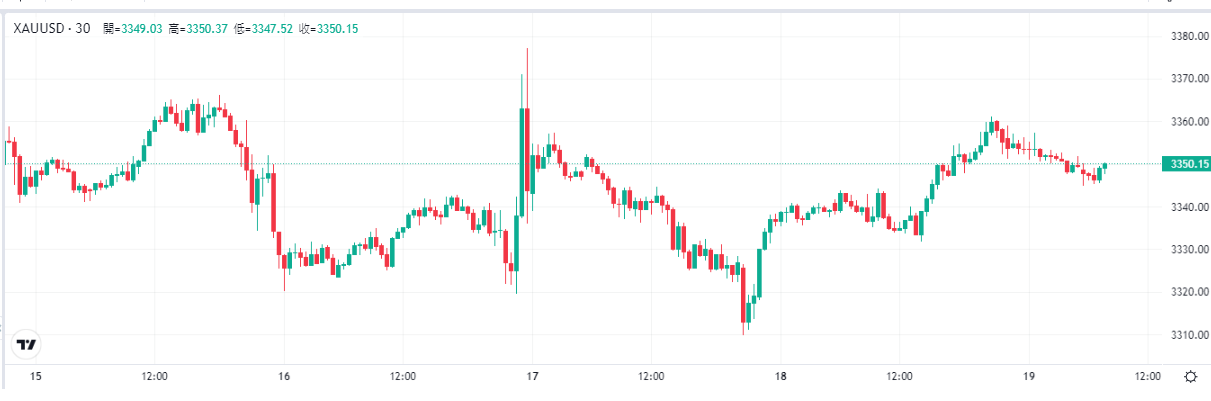The image size is (1211, 401).
Task: Click the close value in the top legend
Action: [337, 29]
